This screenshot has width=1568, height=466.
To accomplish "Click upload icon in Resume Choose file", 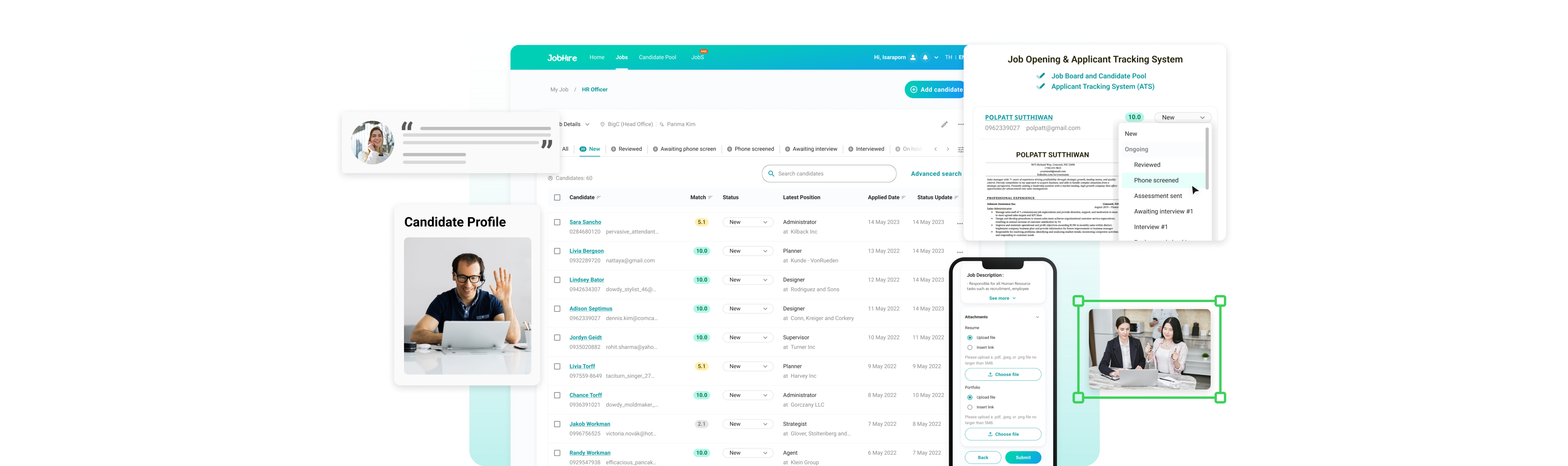I will (990, 375).
